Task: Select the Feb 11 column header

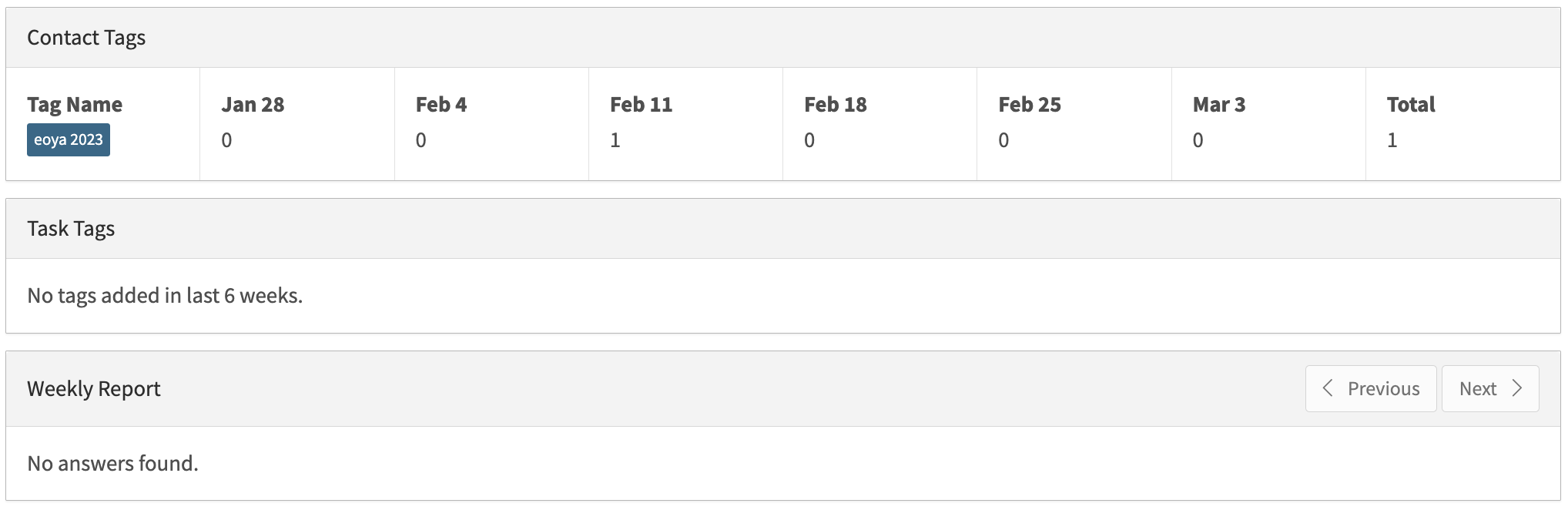Action: click(x=641, y=105)
